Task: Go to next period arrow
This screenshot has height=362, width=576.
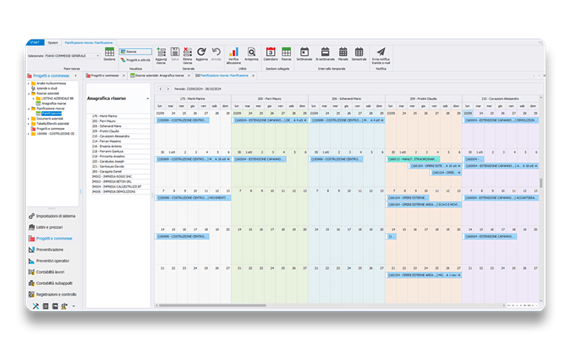Action: point(168,89)
